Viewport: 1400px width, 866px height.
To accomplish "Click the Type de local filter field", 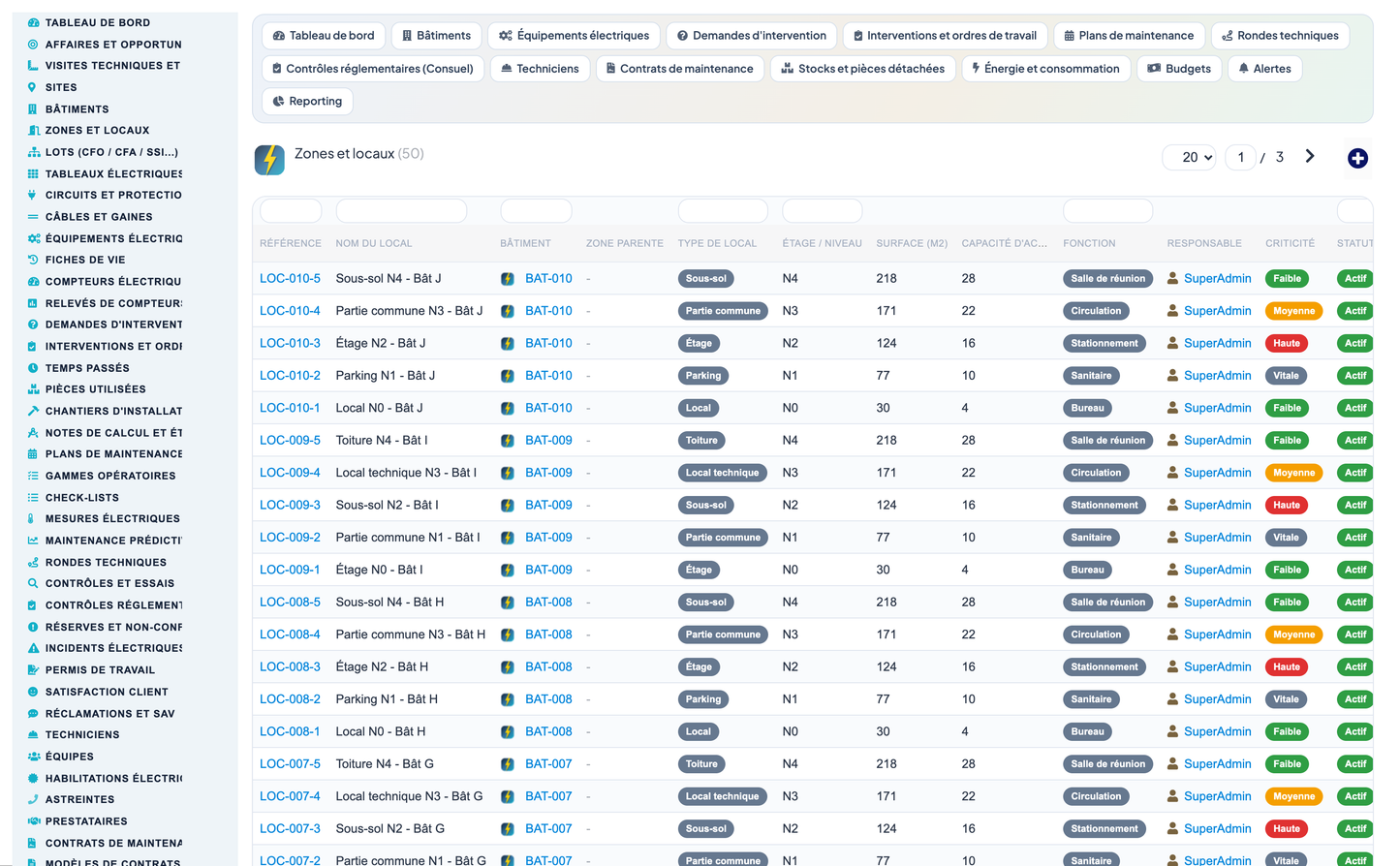I will [723, 210].
